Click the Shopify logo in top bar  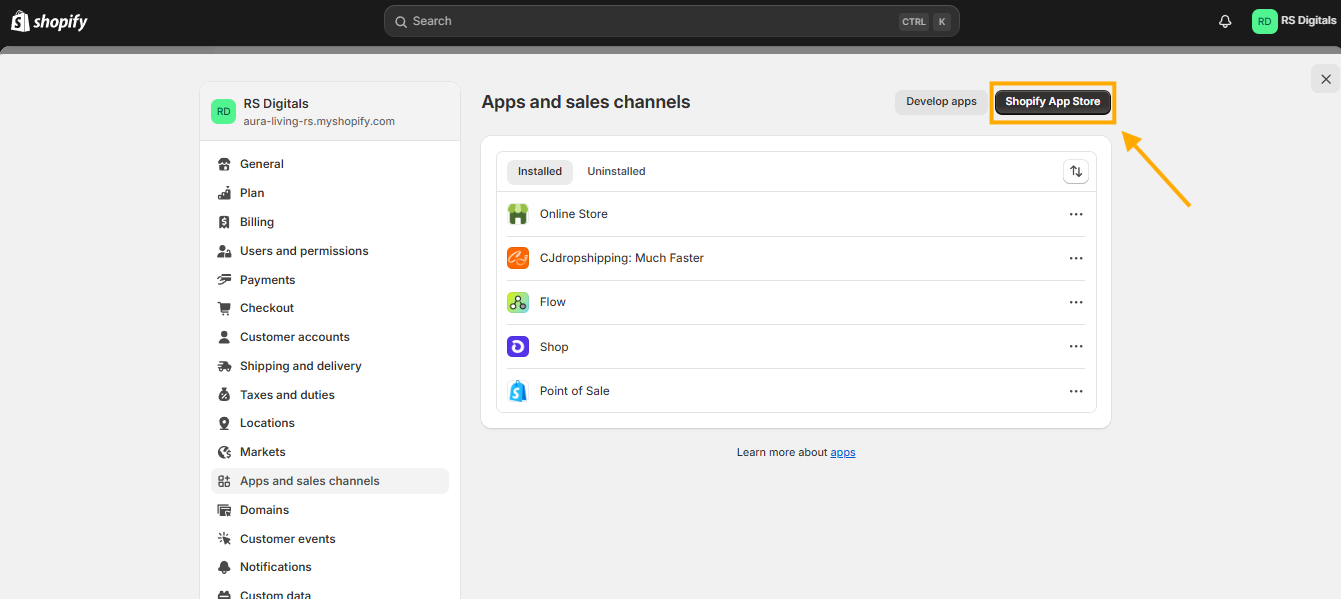click(x=49, y=21)
